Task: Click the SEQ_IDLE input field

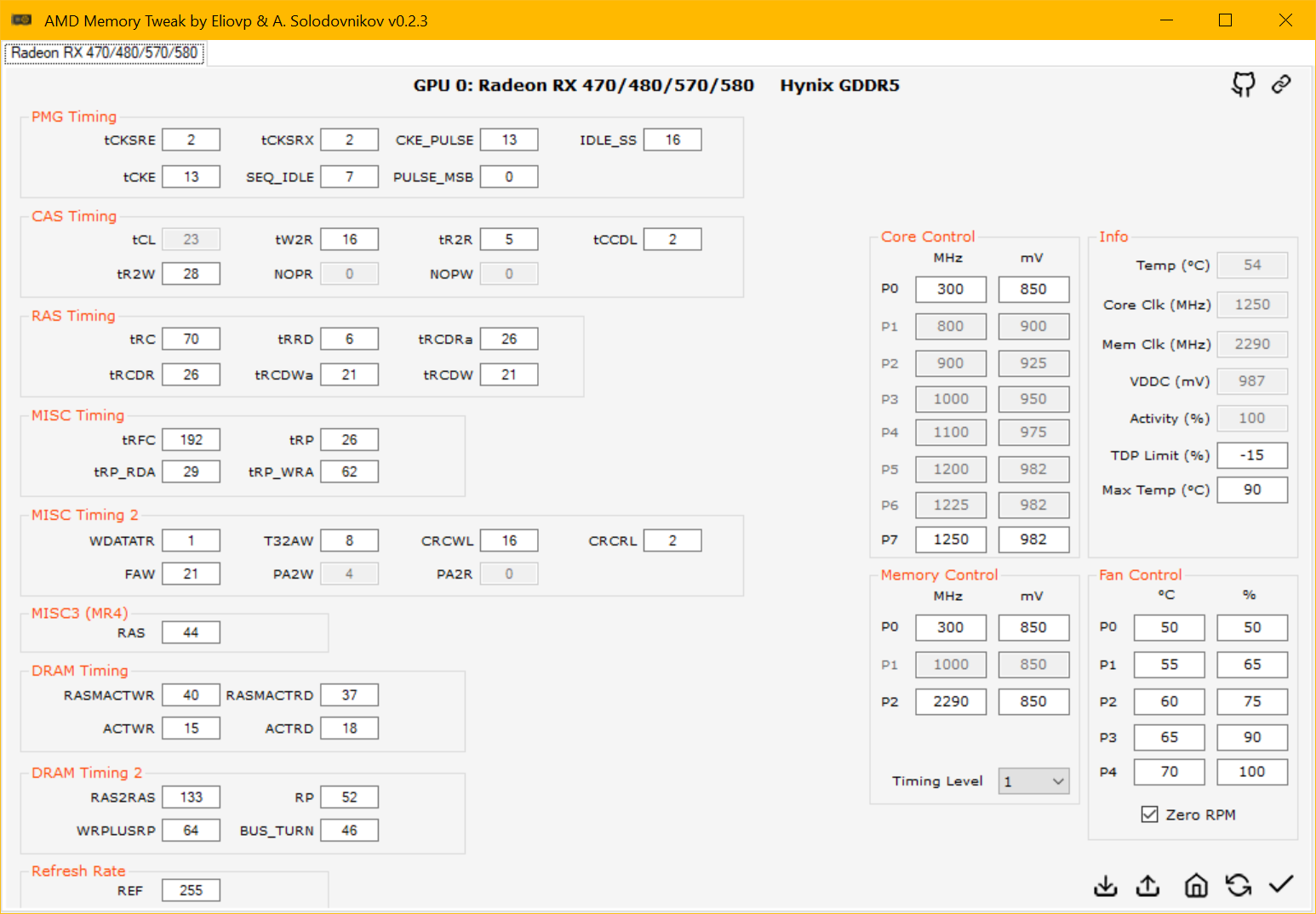Action: (x=350, y=176)
